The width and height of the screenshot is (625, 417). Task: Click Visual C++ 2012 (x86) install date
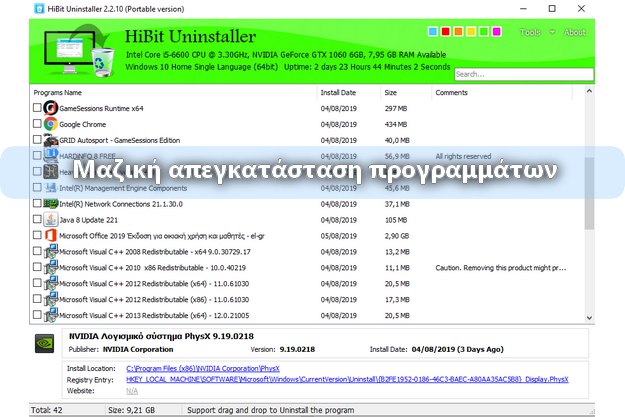338,300
